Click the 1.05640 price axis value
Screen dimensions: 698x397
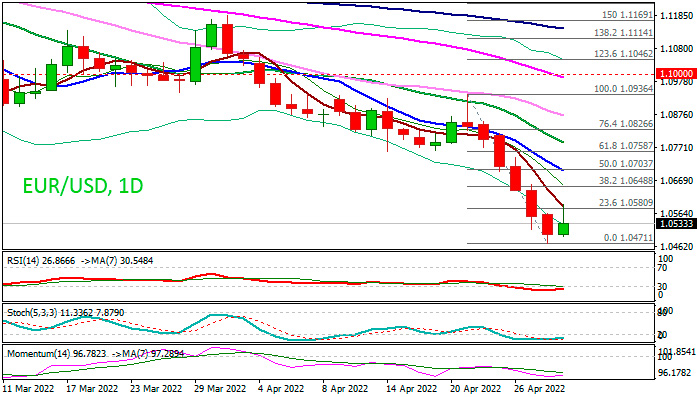(677, 214)
